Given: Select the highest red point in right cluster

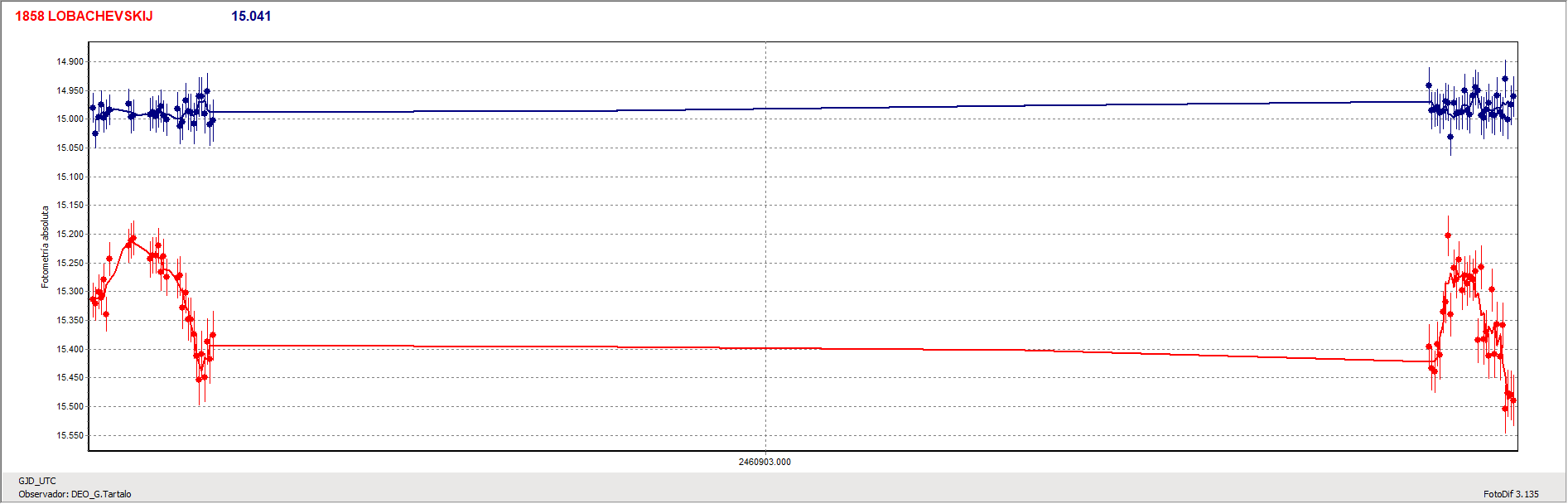Looking at the screenshot, I should coord(1448,235).
